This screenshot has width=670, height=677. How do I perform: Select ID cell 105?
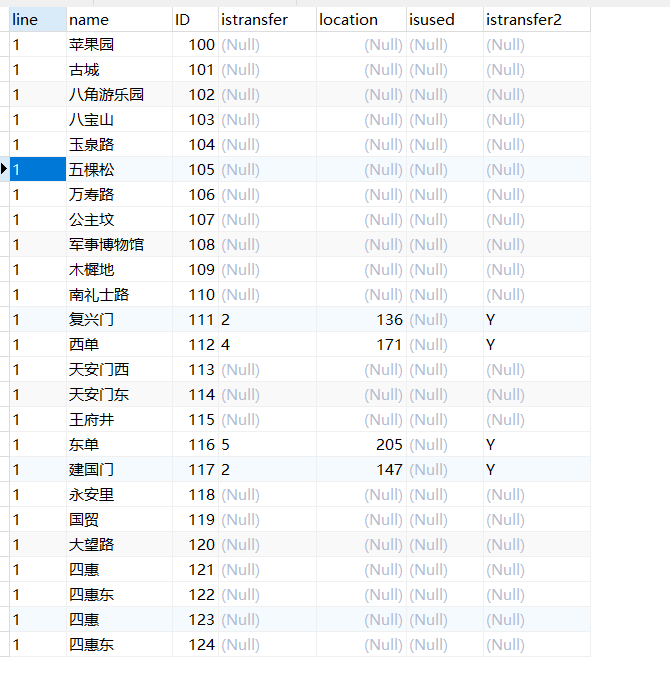point(195,170)
